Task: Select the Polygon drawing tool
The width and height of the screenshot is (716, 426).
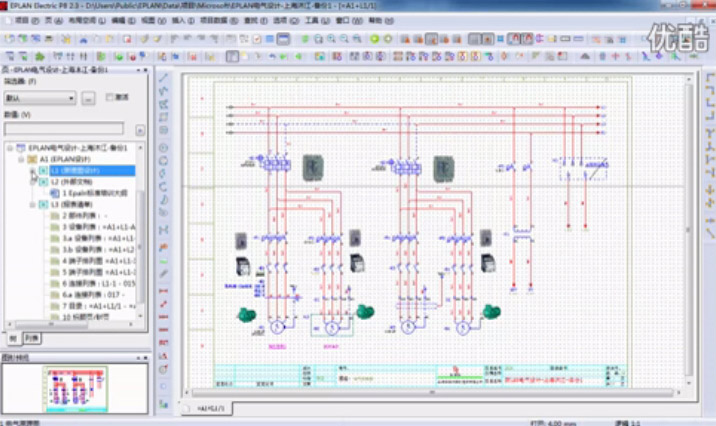Action: (x=163, y=104)
